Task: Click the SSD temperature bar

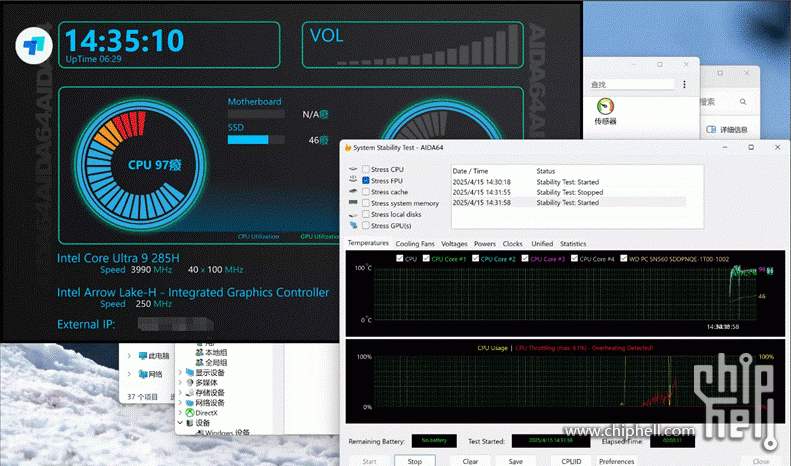Action: point(256,140)
